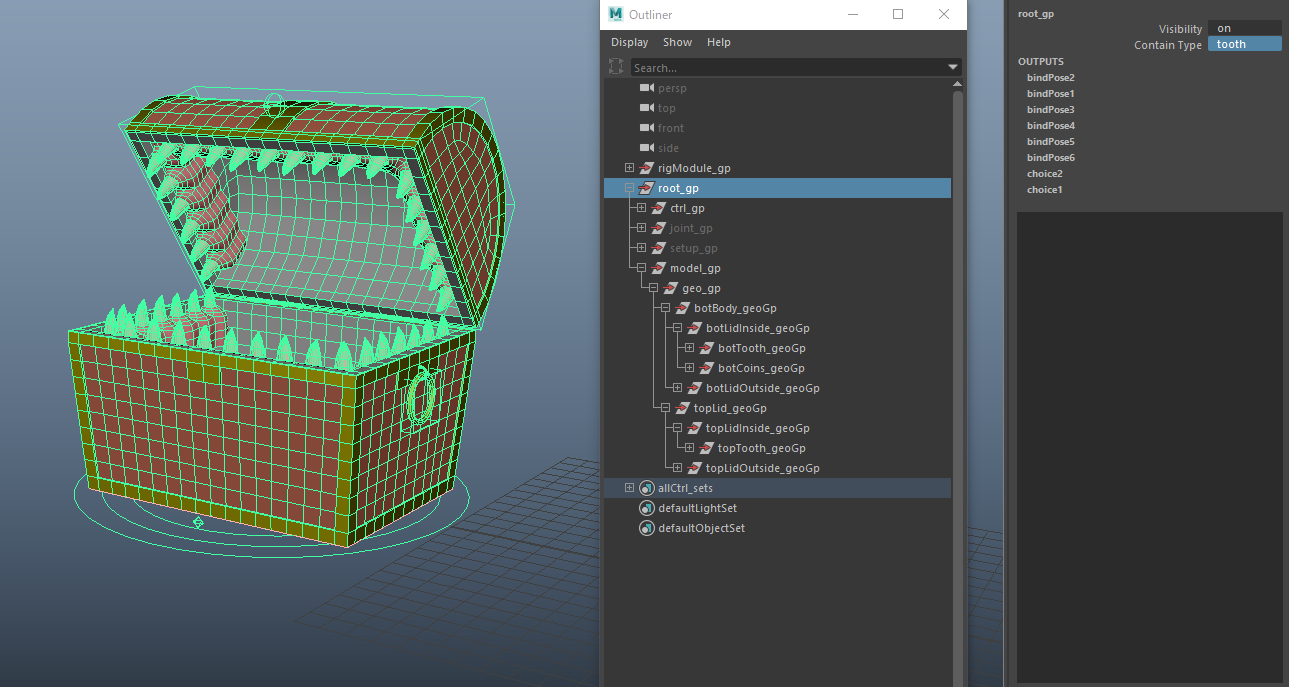Click the botCoins_geoGp transform icon
This screenshot has width=1289, height=687.
click(706, 368)
